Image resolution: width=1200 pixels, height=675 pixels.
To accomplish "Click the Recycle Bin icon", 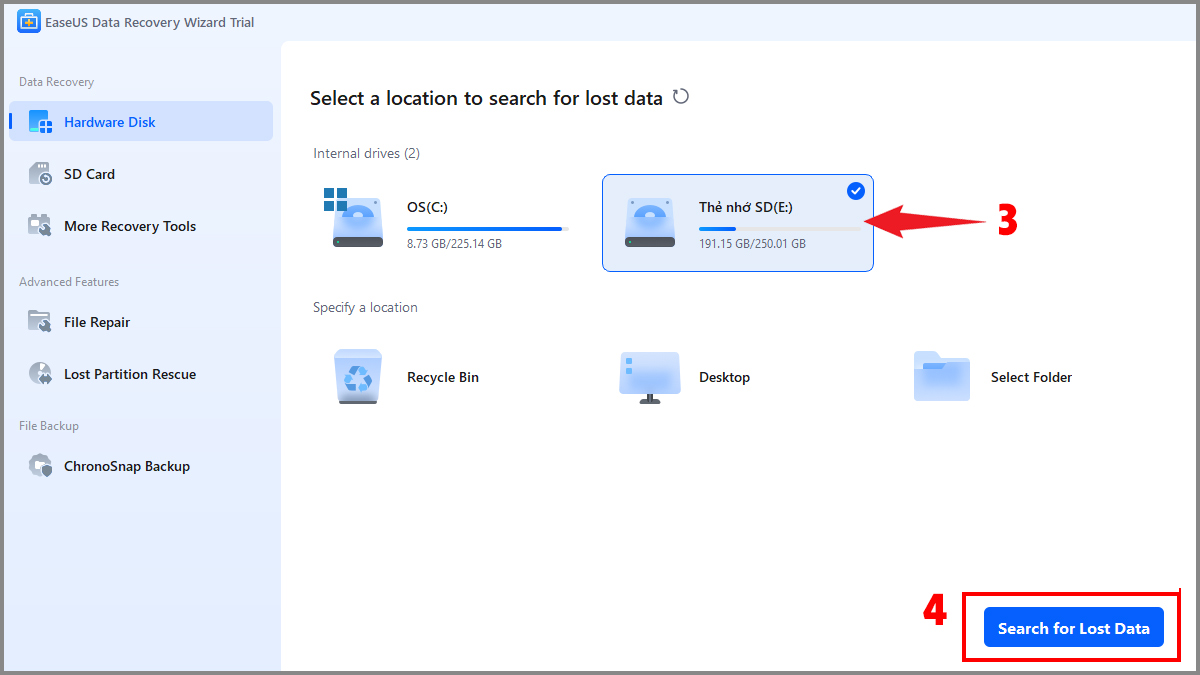I will click(357, 376).
